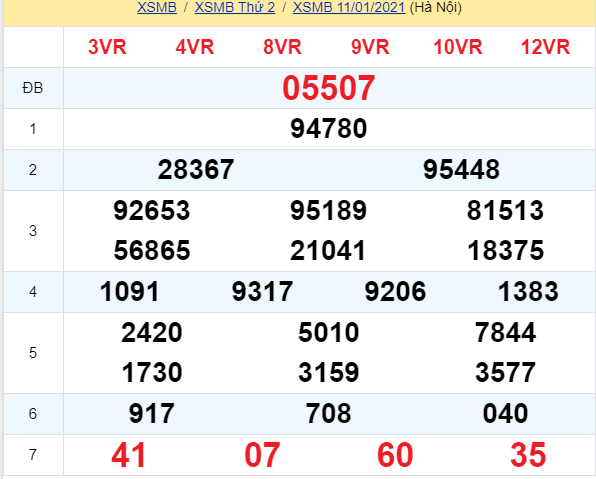Click the 3VR code label

coord(107,47)
